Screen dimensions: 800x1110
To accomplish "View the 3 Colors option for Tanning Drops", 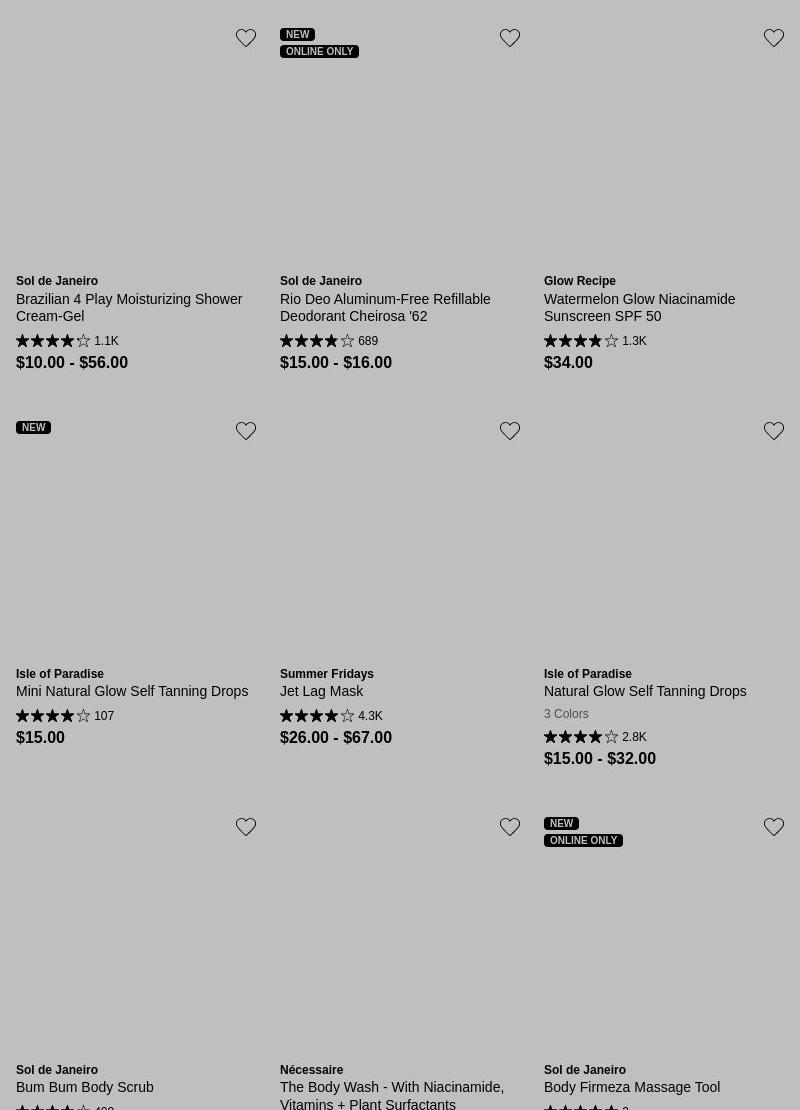I will 566,714.
